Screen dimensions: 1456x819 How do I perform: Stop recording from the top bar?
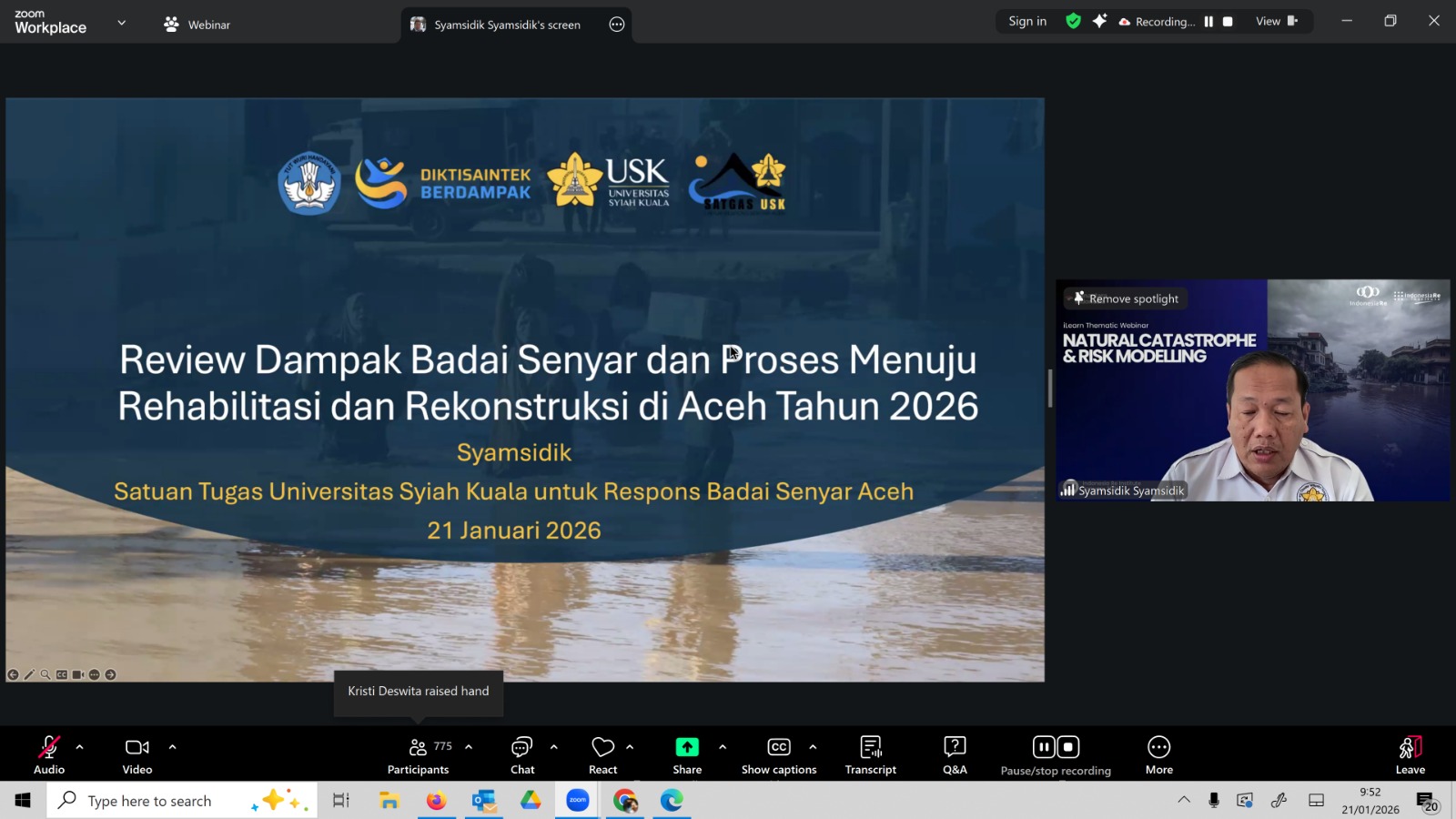[1228, 21]
